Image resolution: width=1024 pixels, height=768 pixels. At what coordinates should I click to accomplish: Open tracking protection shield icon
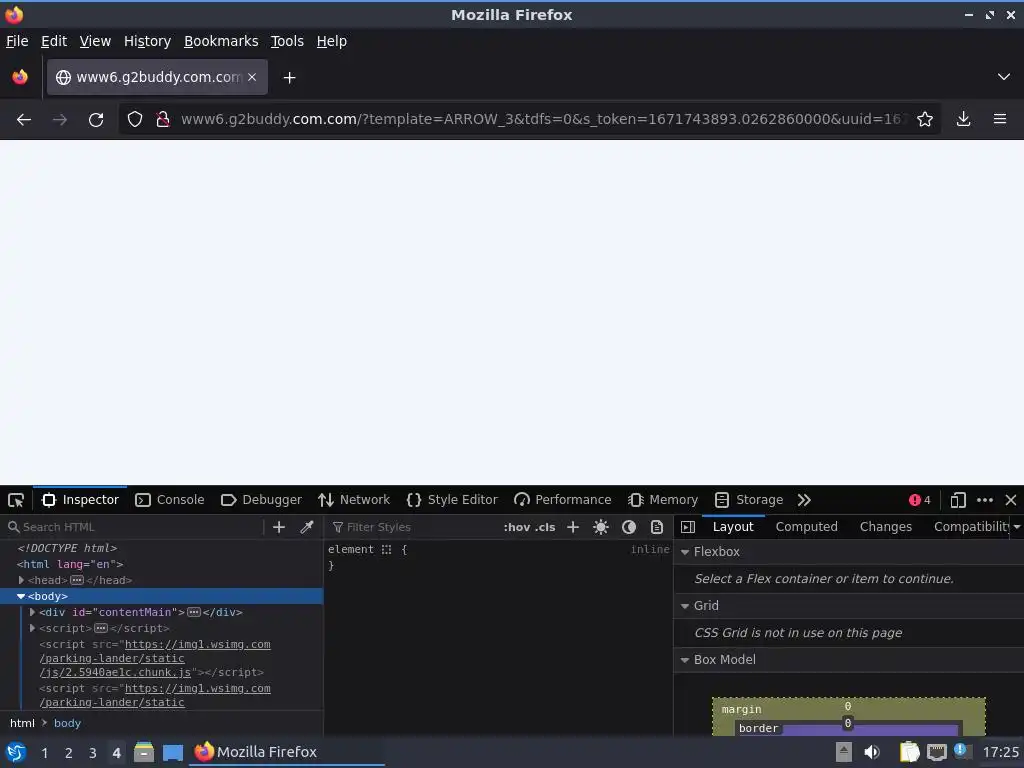point(135,120)
